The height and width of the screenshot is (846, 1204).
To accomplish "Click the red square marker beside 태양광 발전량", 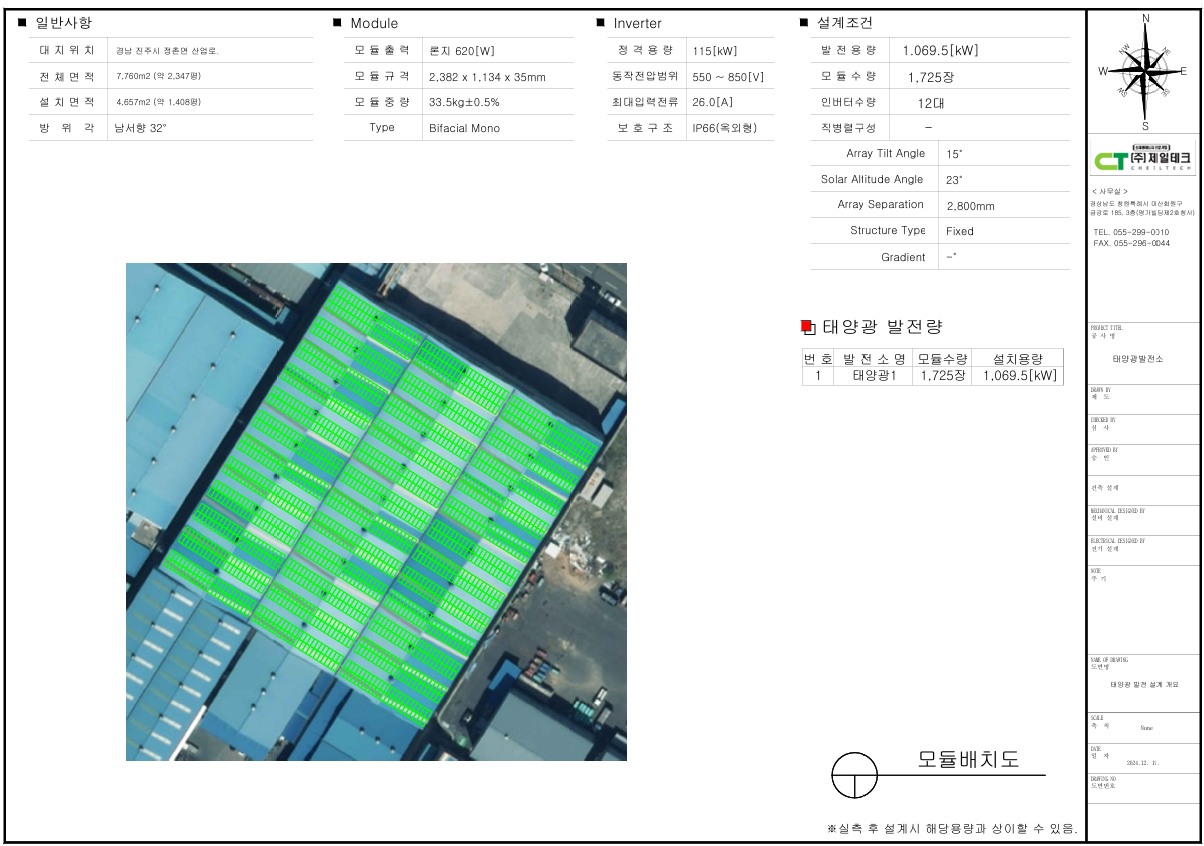I will (x=807, y=326).
